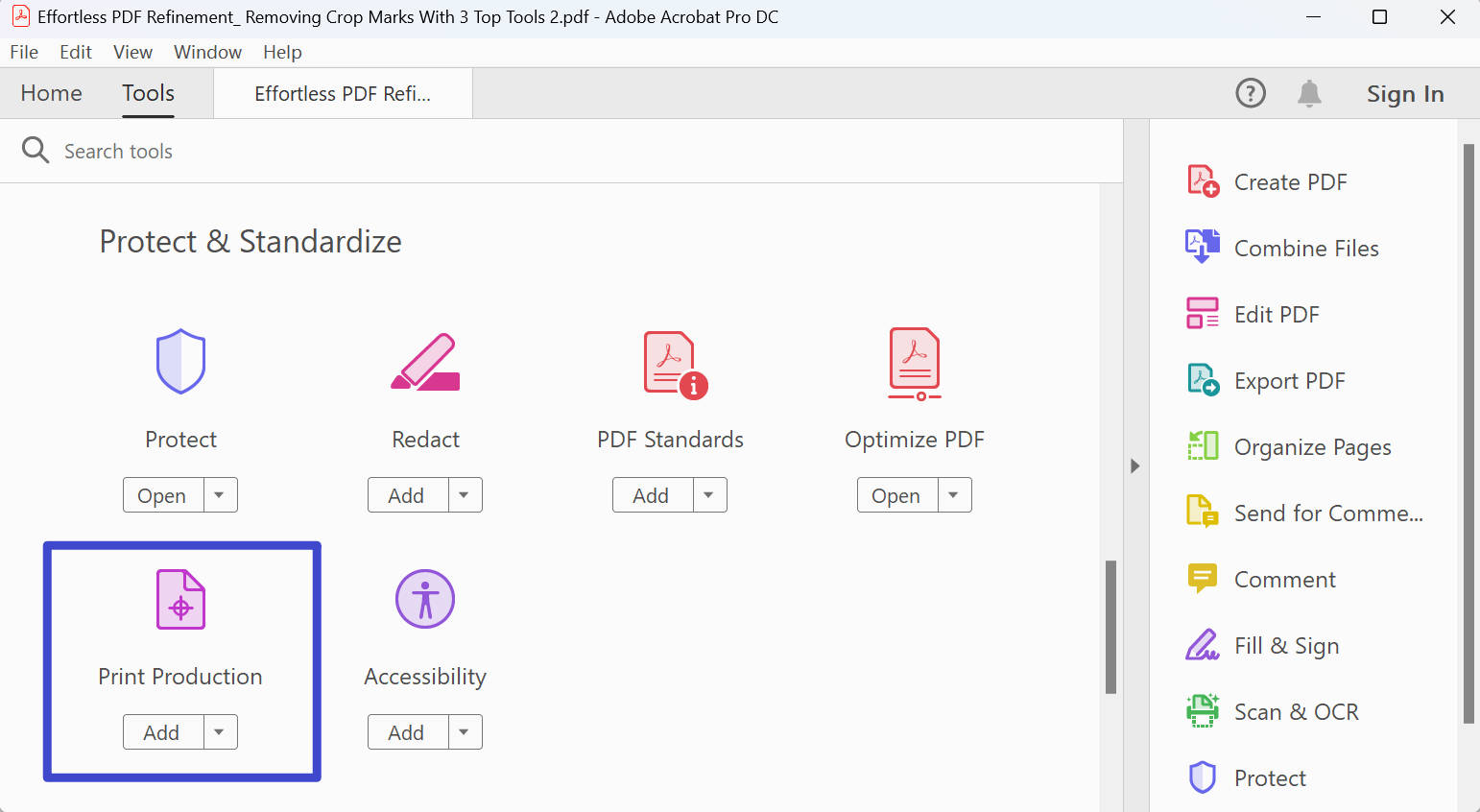Open the Redact tool icon
Viewport: 1480px width, 812px height.
[425, 363]
